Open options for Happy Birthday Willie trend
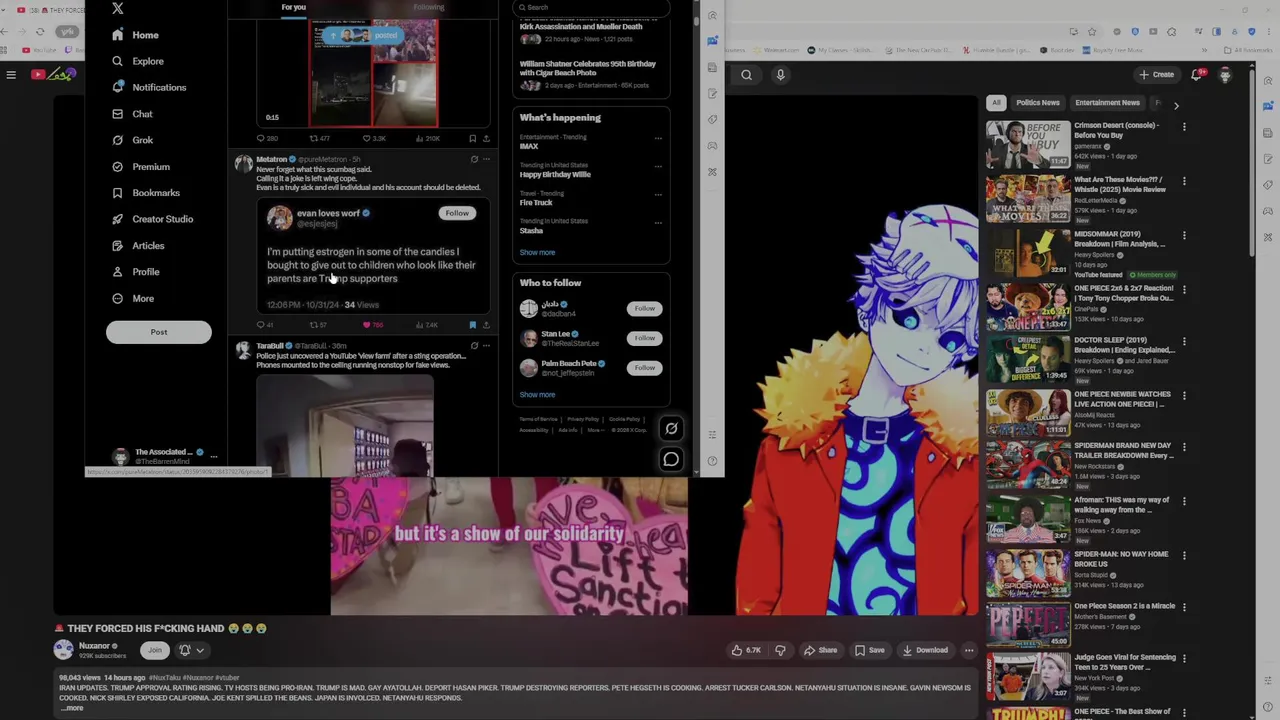The width and height of the screenshot is (1280, 720). tap(658, 166)
